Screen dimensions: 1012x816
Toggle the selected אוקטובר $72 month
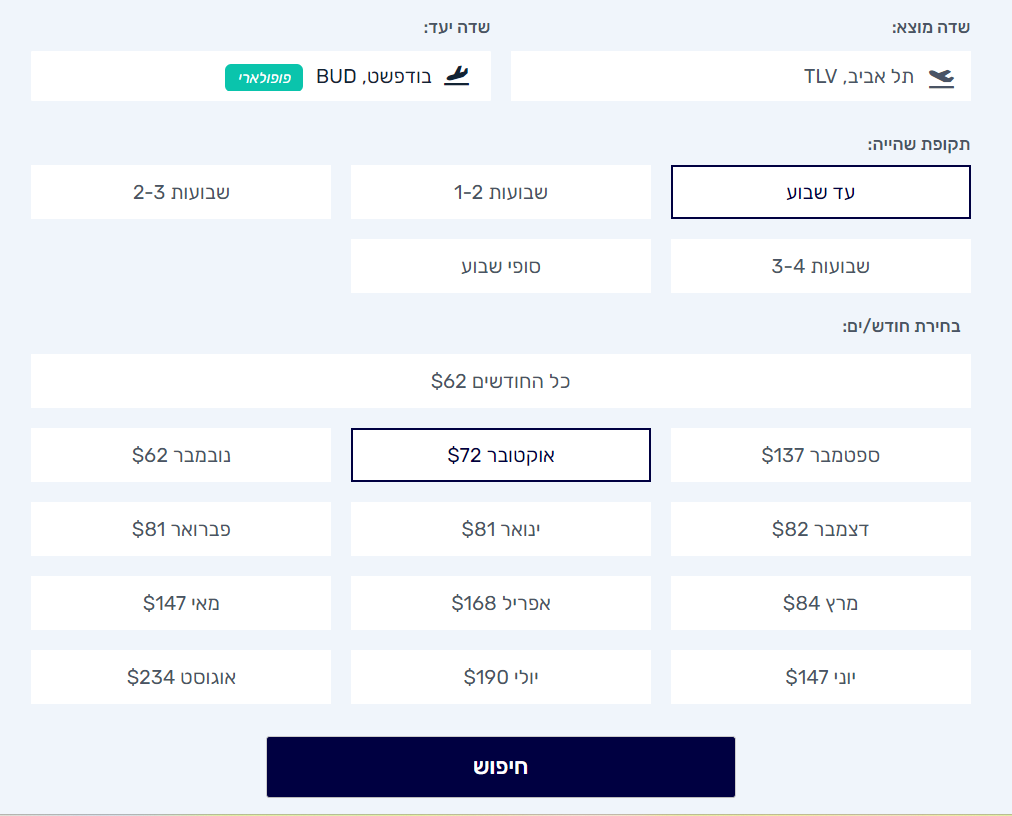[x=501, y=455]
